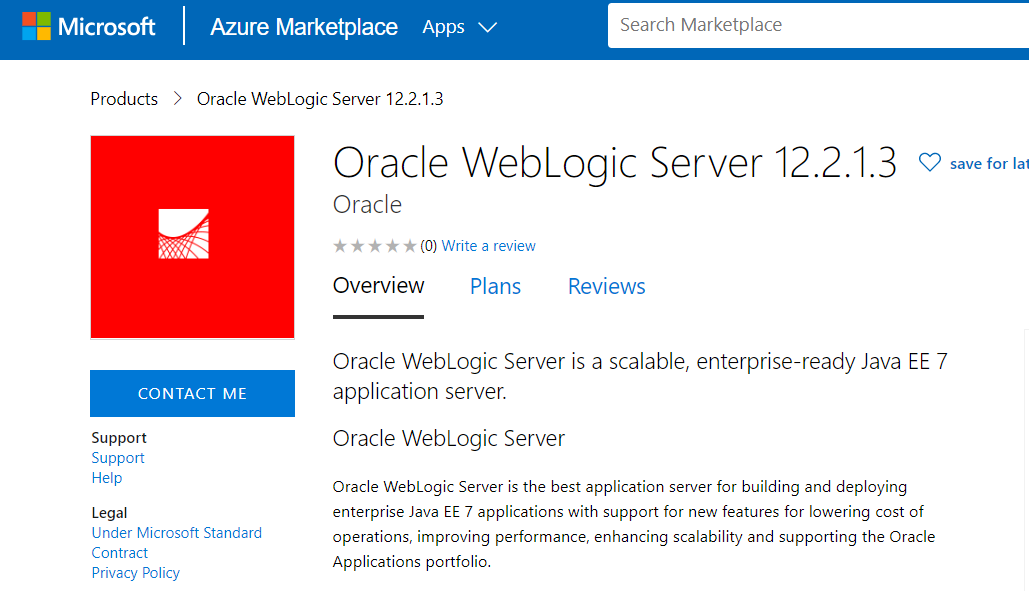
Task: Switch to the Plans tab
Action: coord(495,286)
